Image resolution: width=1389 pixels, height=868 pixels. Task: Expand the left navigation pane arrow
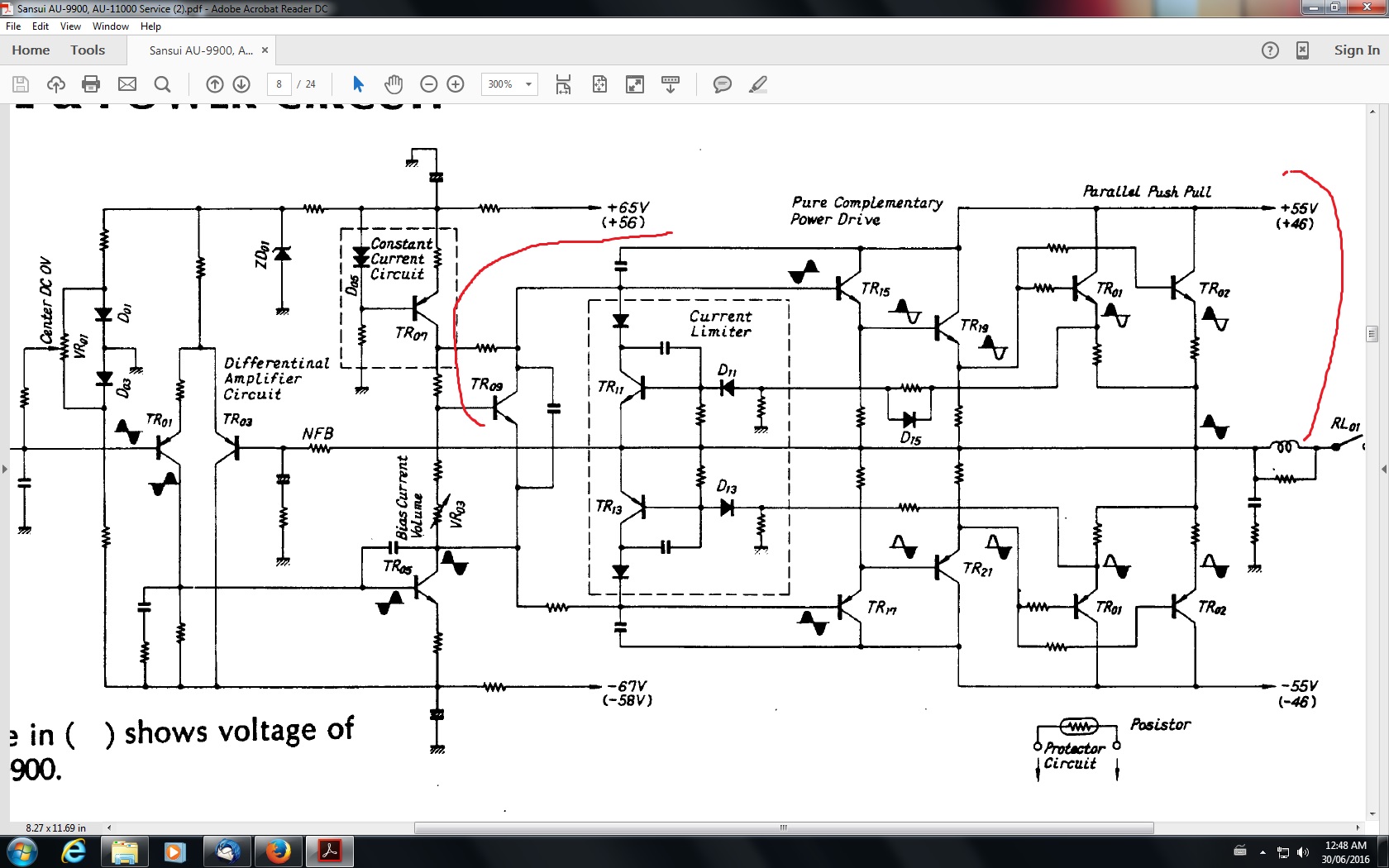point(4,469)
